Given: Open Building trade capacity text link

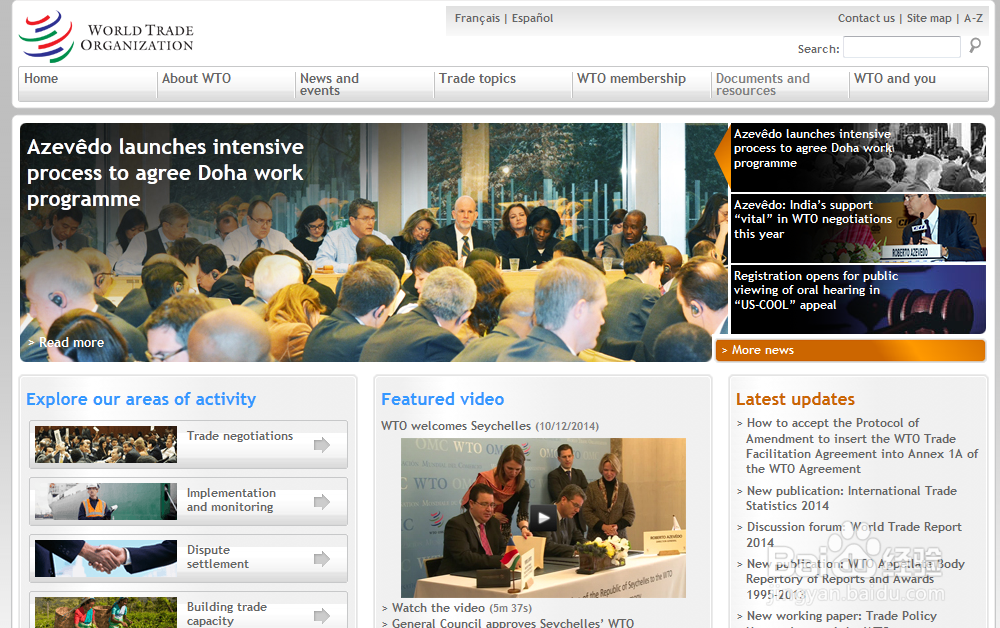Looking at the screenshot, I should point(226,614).
